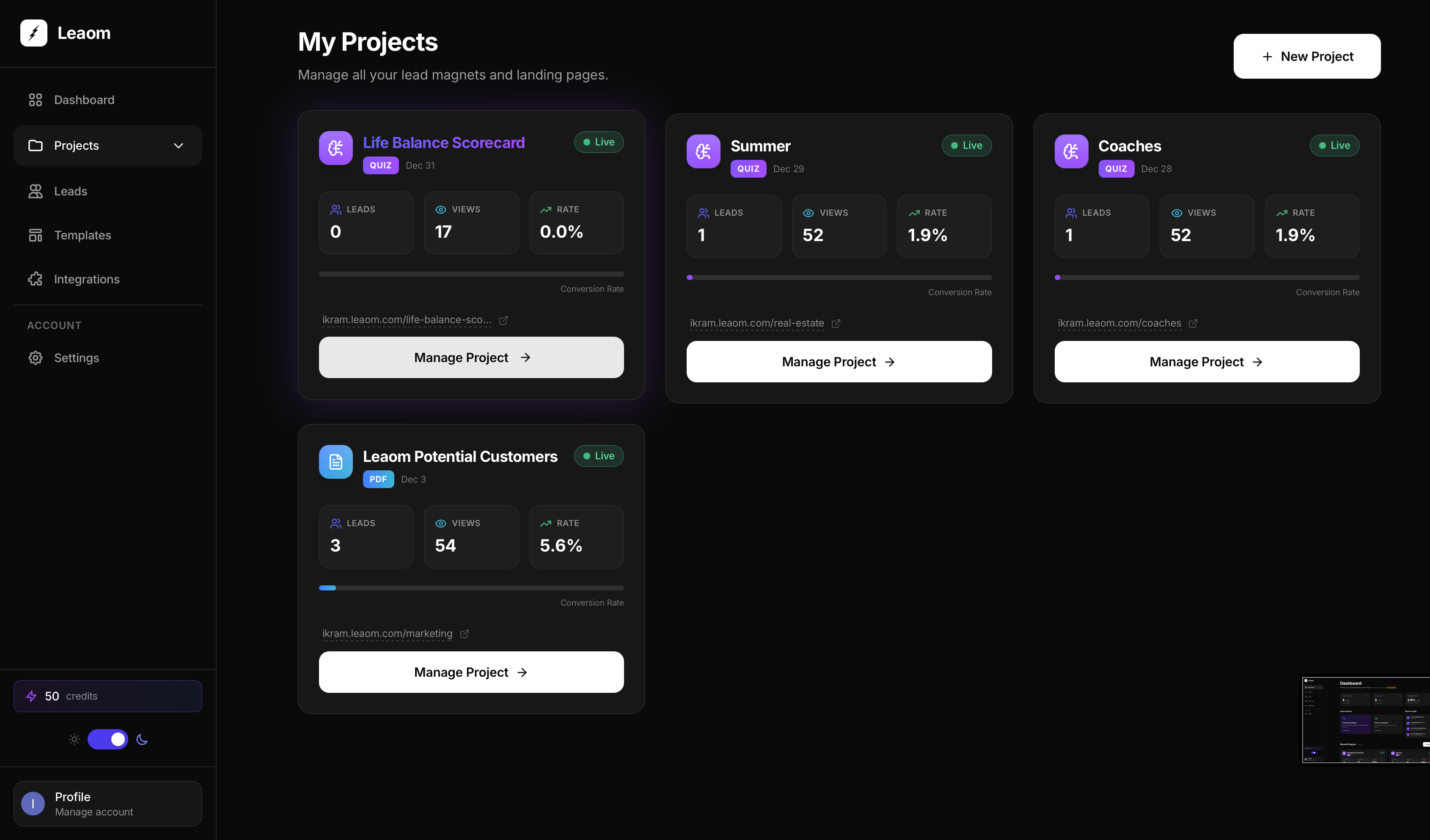The height and width of the screenshot is (840, 1430).
Task: Open the Life Balance Scorecard external link icon
Action: coord(503,321)
